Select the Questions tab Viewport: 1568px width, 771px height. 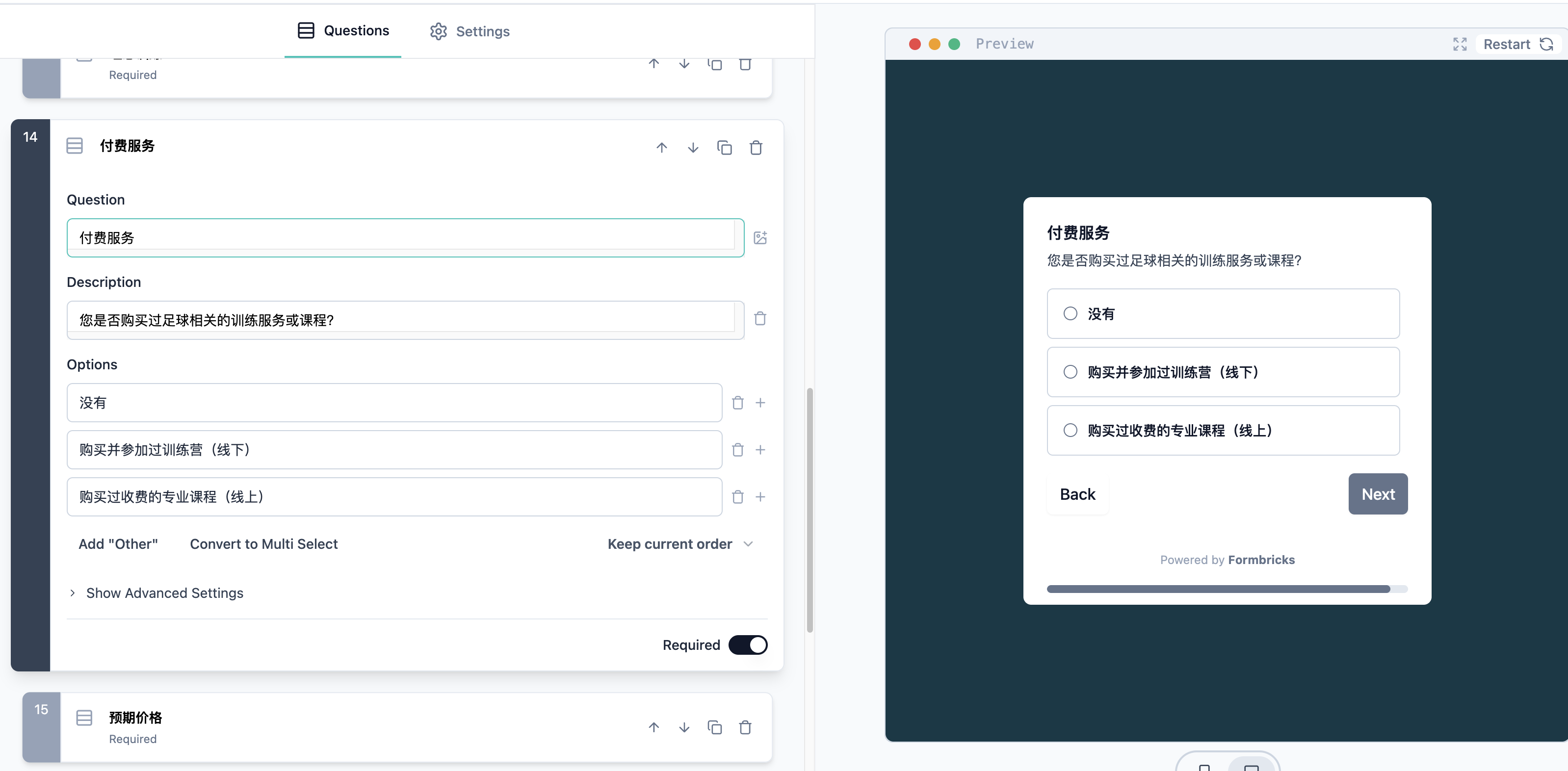(x=343, y=30)
